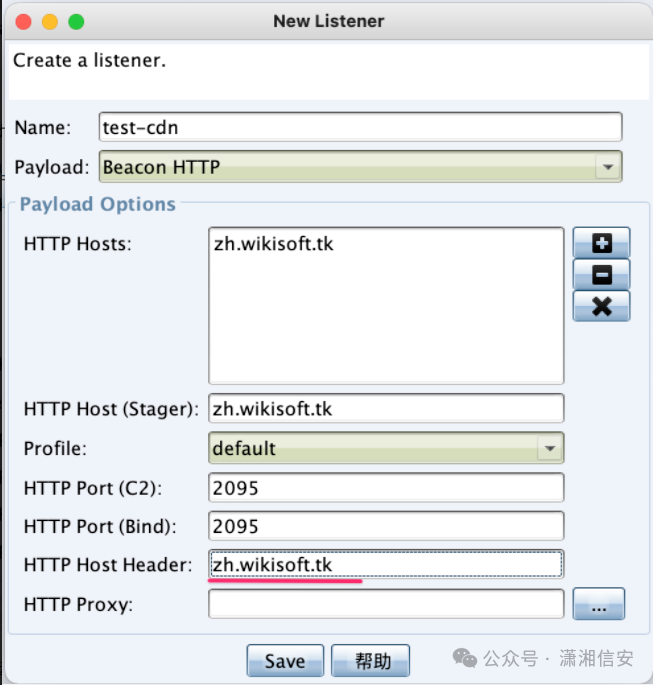Click the HTTP Host (Stager) field
Viewport: 655px width, 685px height.
(x=385, y=409)
